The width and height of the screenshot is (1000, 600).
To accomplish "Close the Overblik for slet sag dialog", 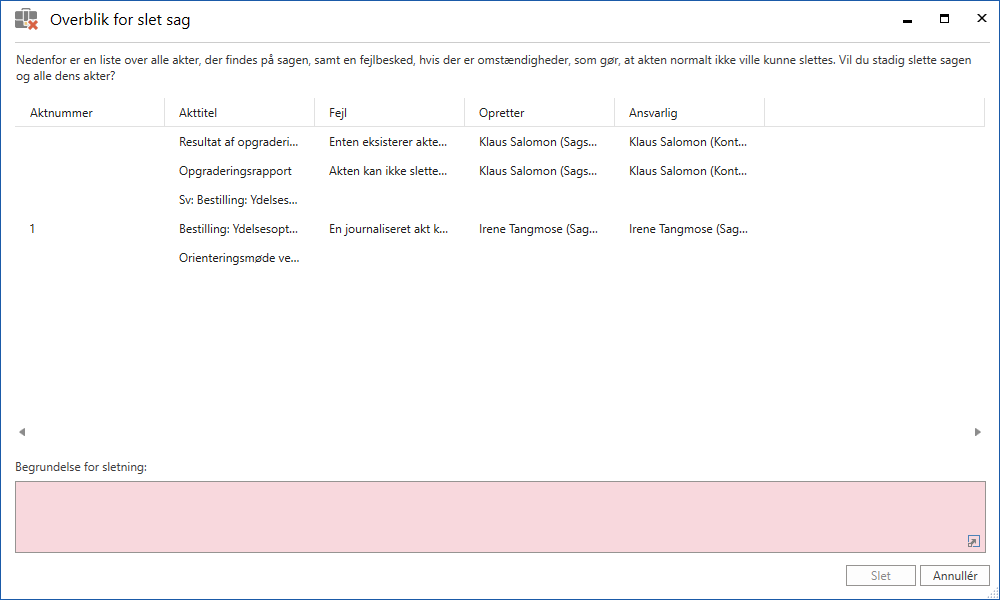I will pos(982,18).
